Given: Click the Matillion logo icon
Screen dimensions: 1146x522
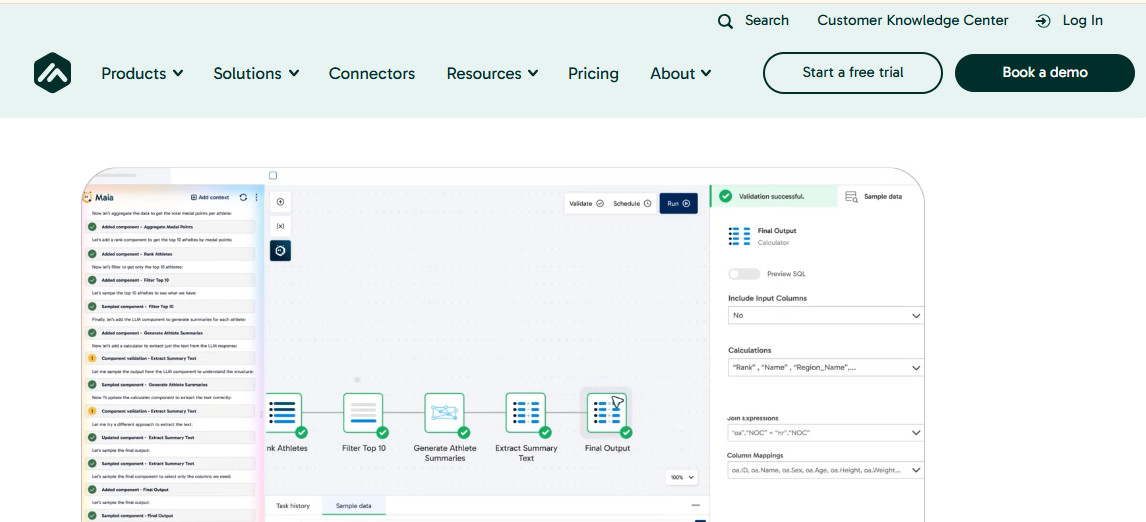Looking at the screenshot, I should click(53, 73).
